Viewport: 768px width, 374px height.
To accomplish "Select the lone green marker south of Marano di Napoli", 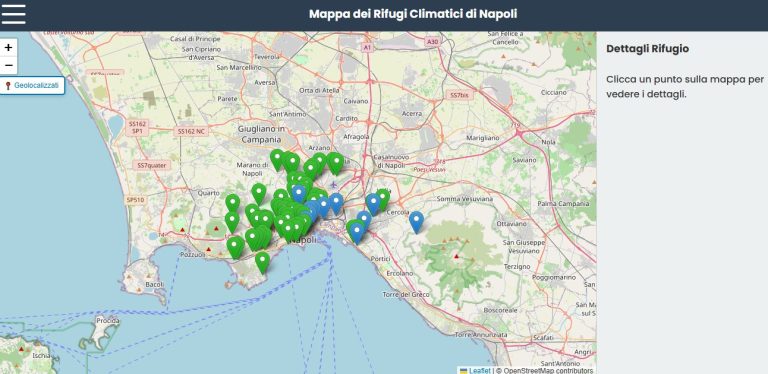I will pos(259,194).
